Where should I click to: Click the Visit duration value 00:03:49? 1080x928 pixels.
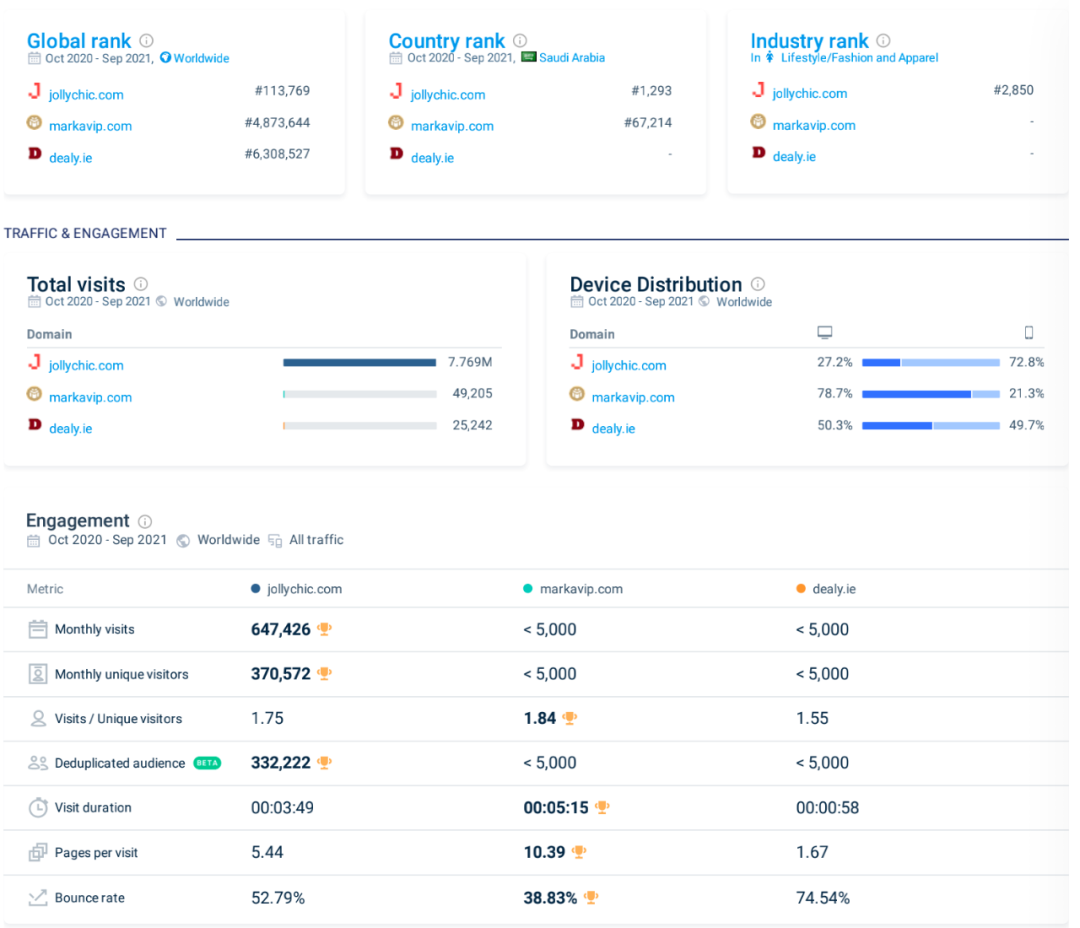(x=282, y=807)
